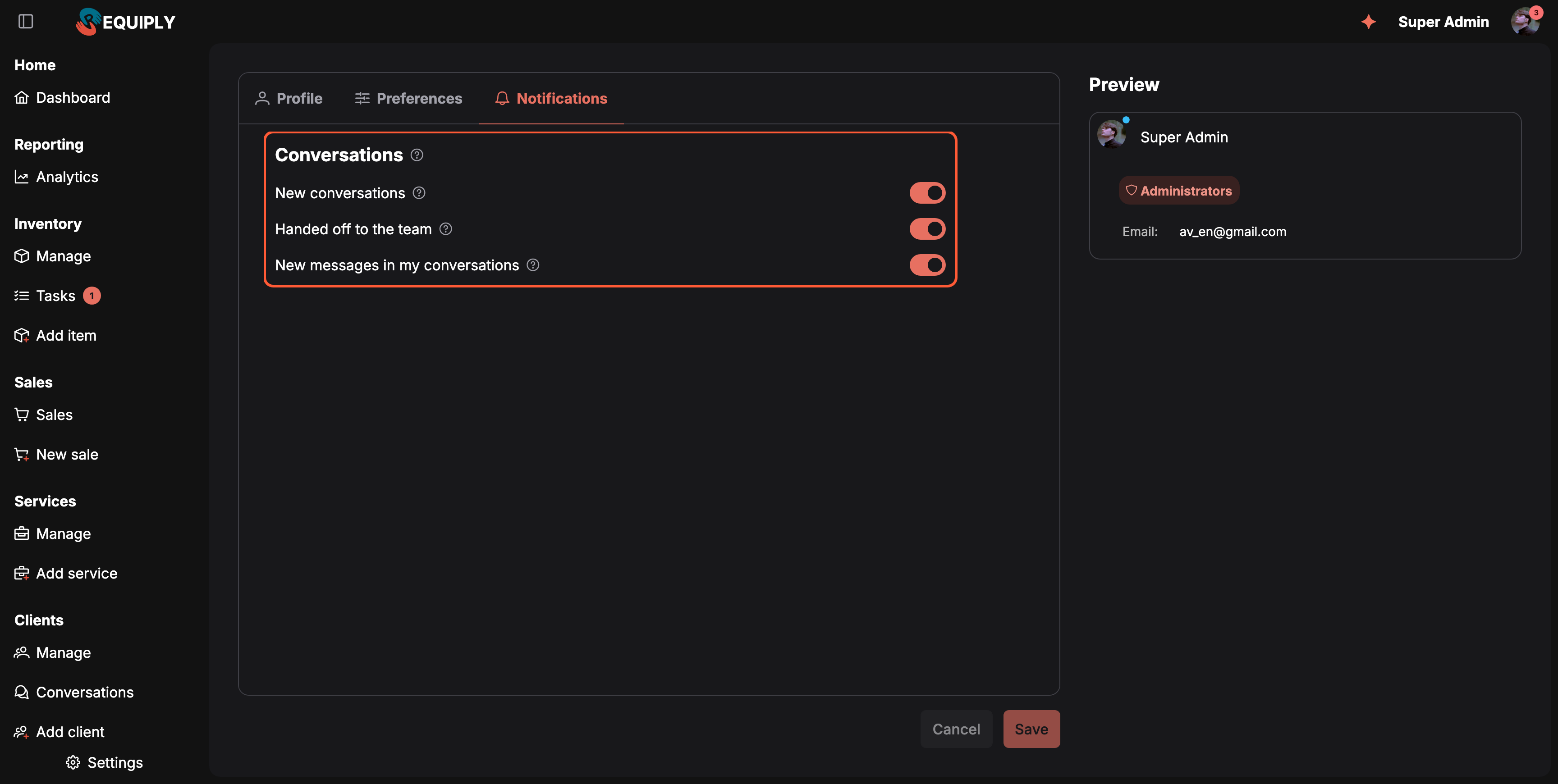Disable Handed off to the team notifications

[x=927, y=229]
